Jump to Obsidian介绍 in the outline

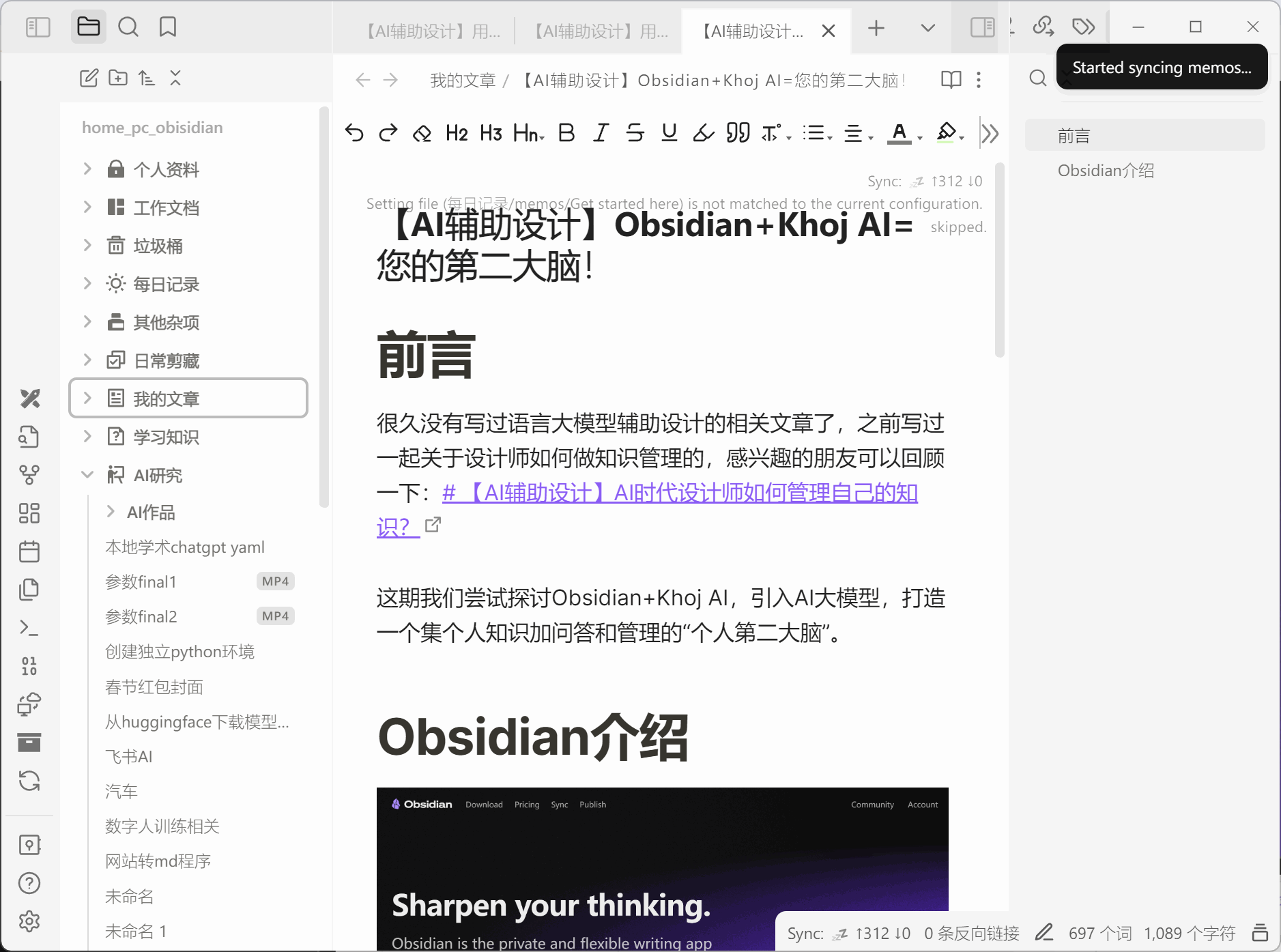1106,171
